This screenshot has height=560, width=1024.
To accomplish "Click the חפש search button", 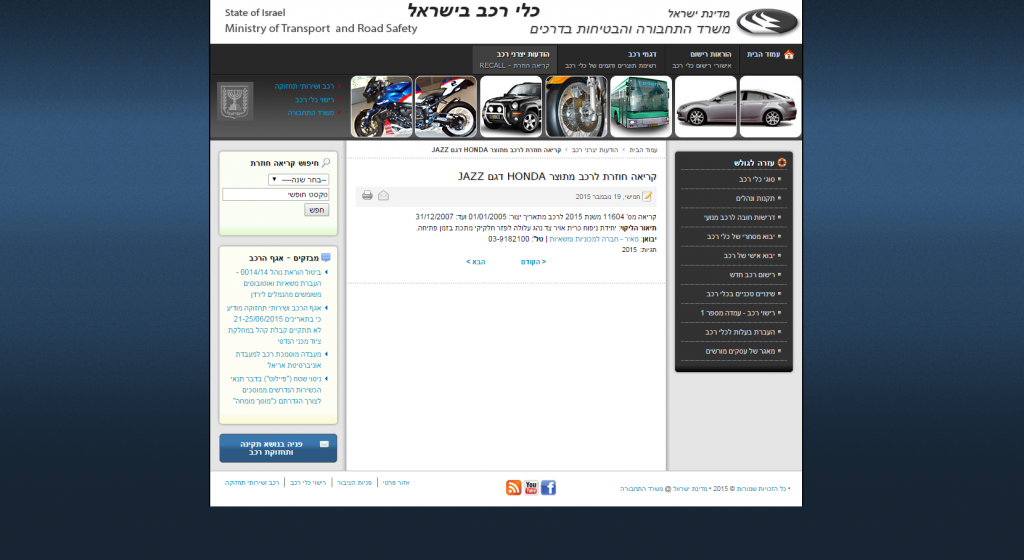I will point(317,210).
